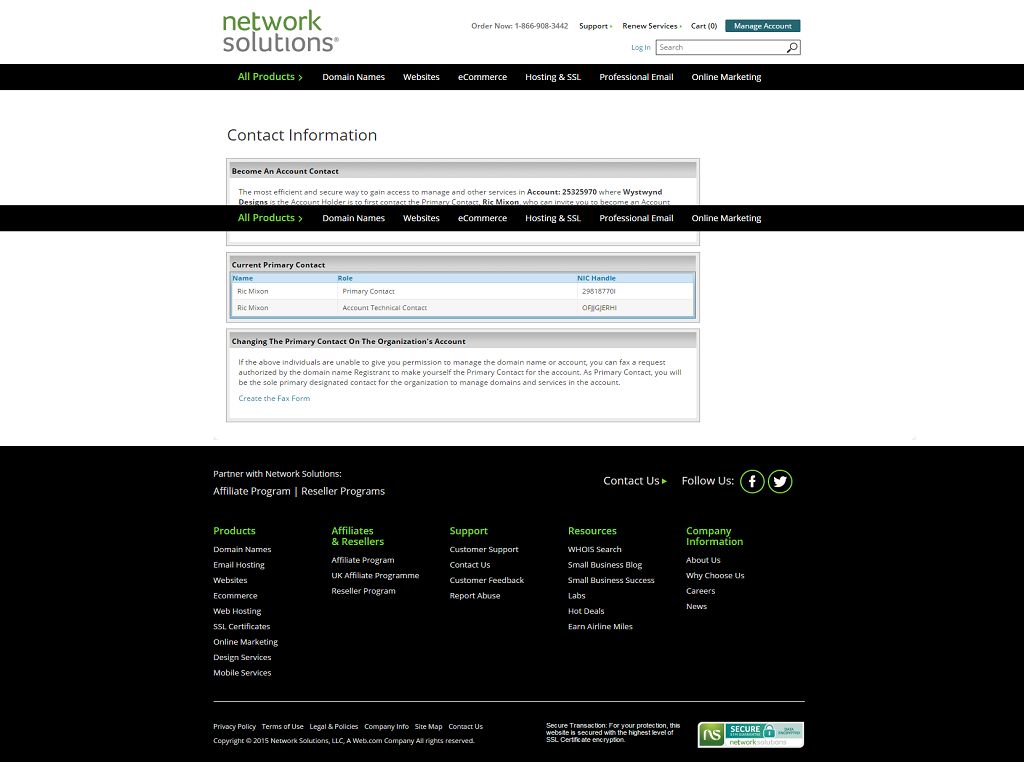Open UK Affiliate Programme link
The image size is (1024, 768).
375,575
